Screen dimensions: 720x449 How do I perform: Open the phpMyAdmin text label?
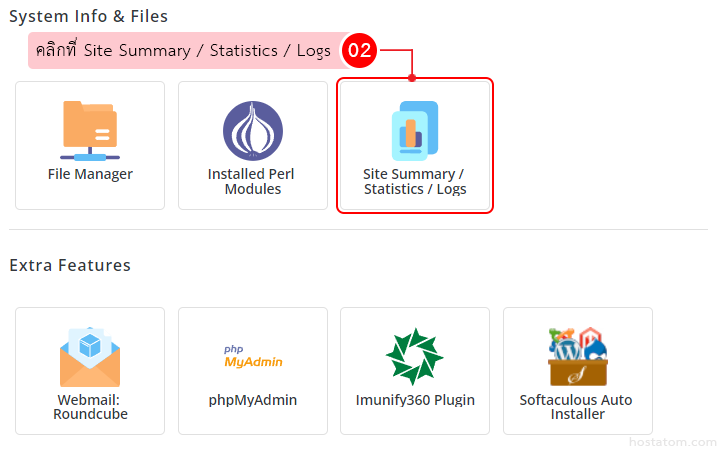[x=253, y=400]
